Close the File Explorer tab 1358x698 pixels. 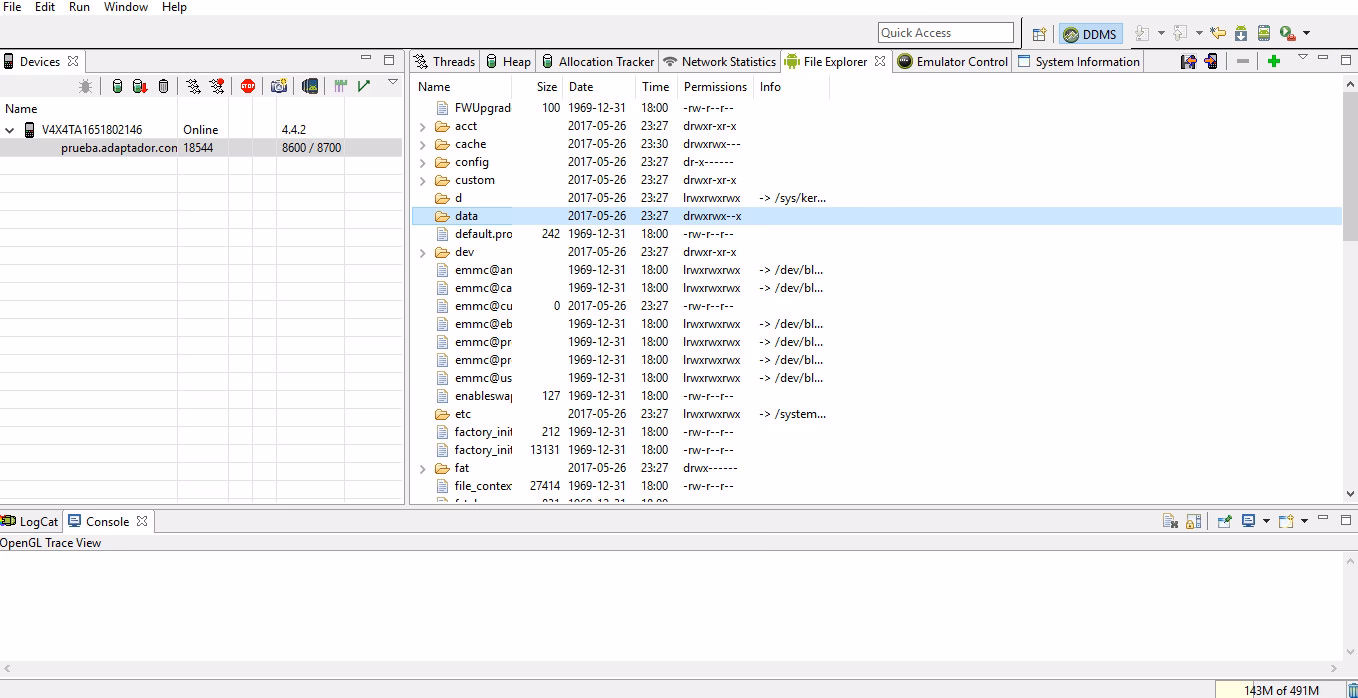pos(880,61)
